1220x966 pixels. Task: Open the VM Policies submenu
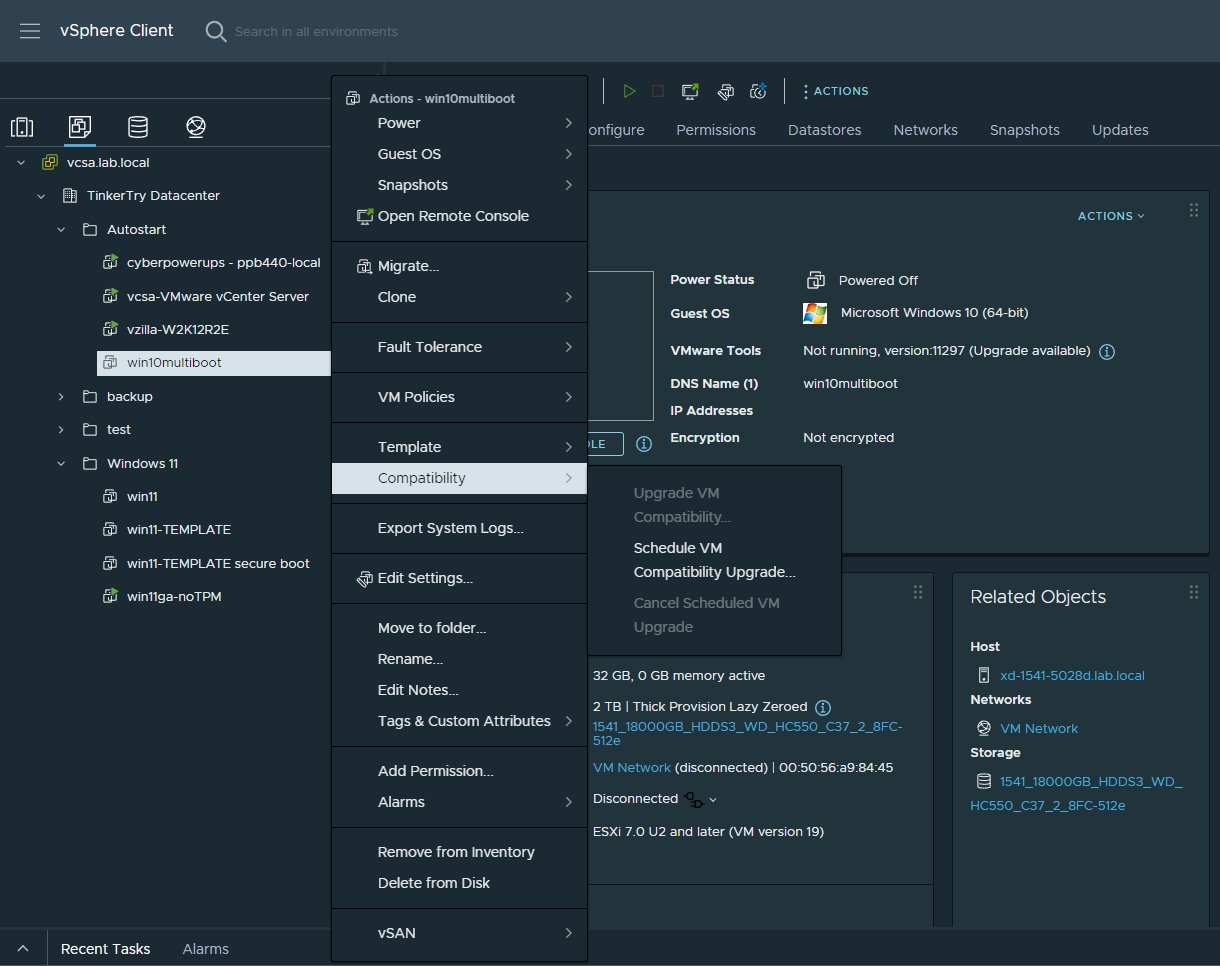[459, 397]
